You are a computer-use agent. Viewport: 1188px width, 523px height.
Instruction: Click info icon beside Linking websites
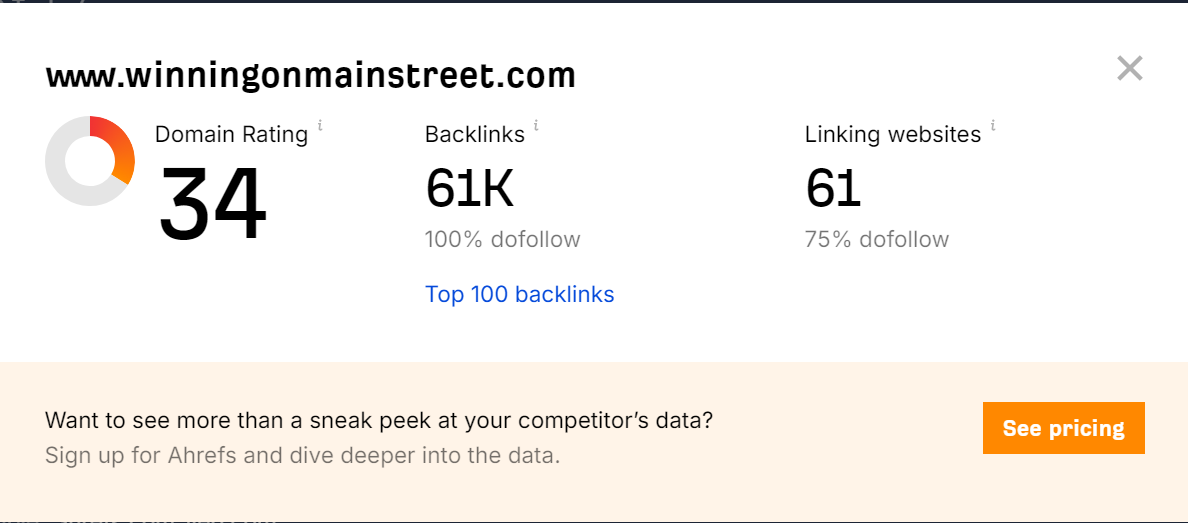pyautogui.click(x=993, y=125)
